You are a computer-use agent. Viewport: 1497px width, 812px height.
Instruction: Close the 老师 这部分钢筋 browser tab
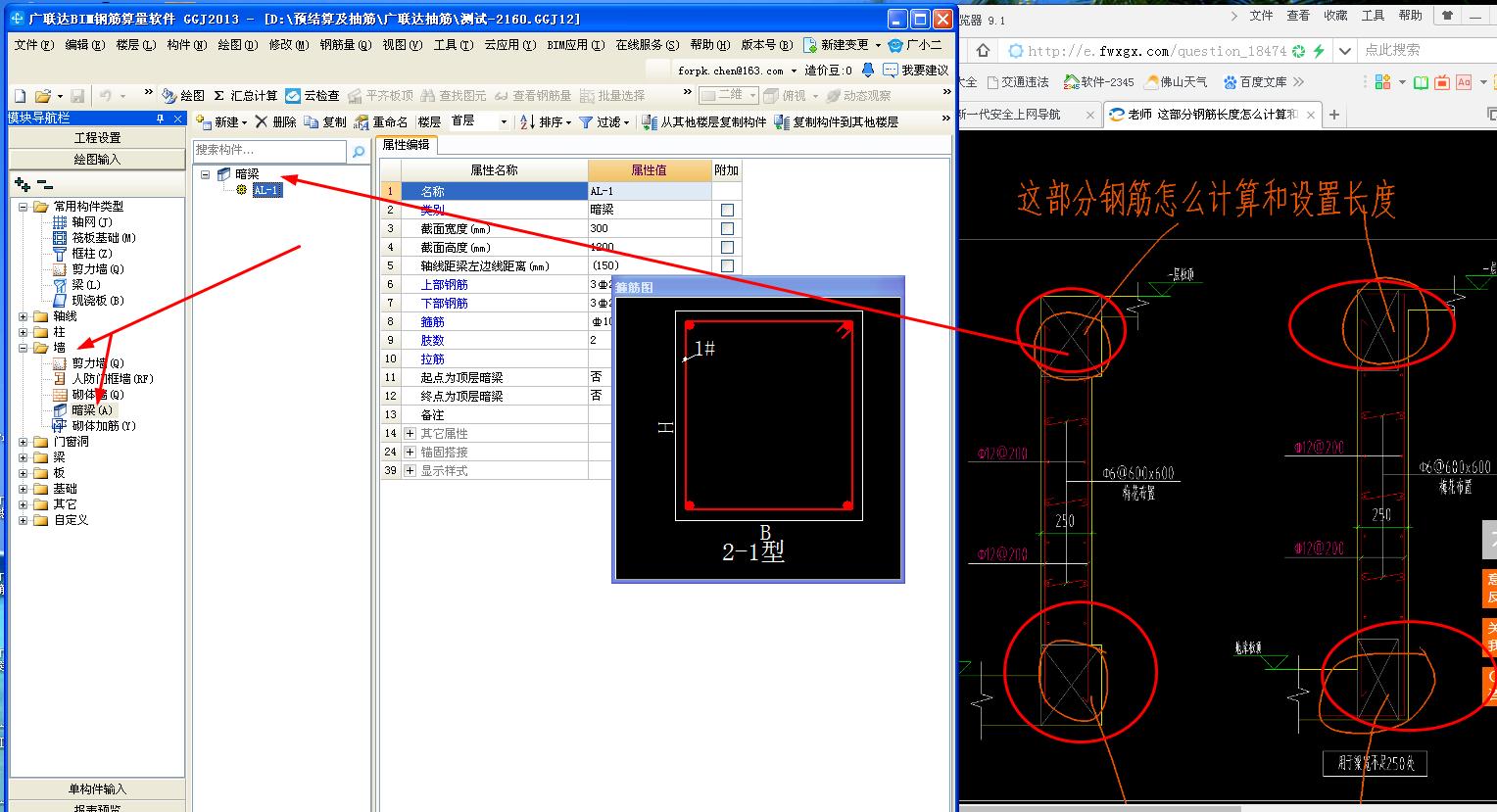(1310, 116)
